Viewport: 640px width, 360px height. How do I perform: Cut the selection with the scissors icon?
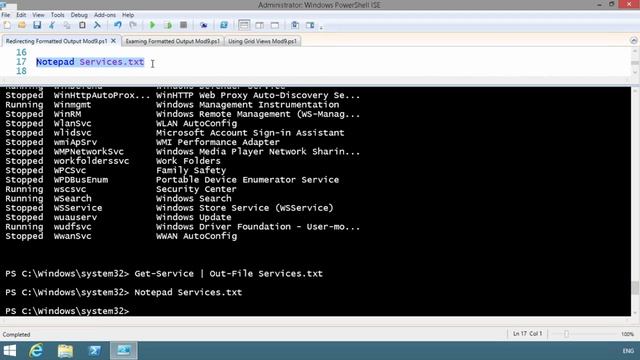[52, 25]
